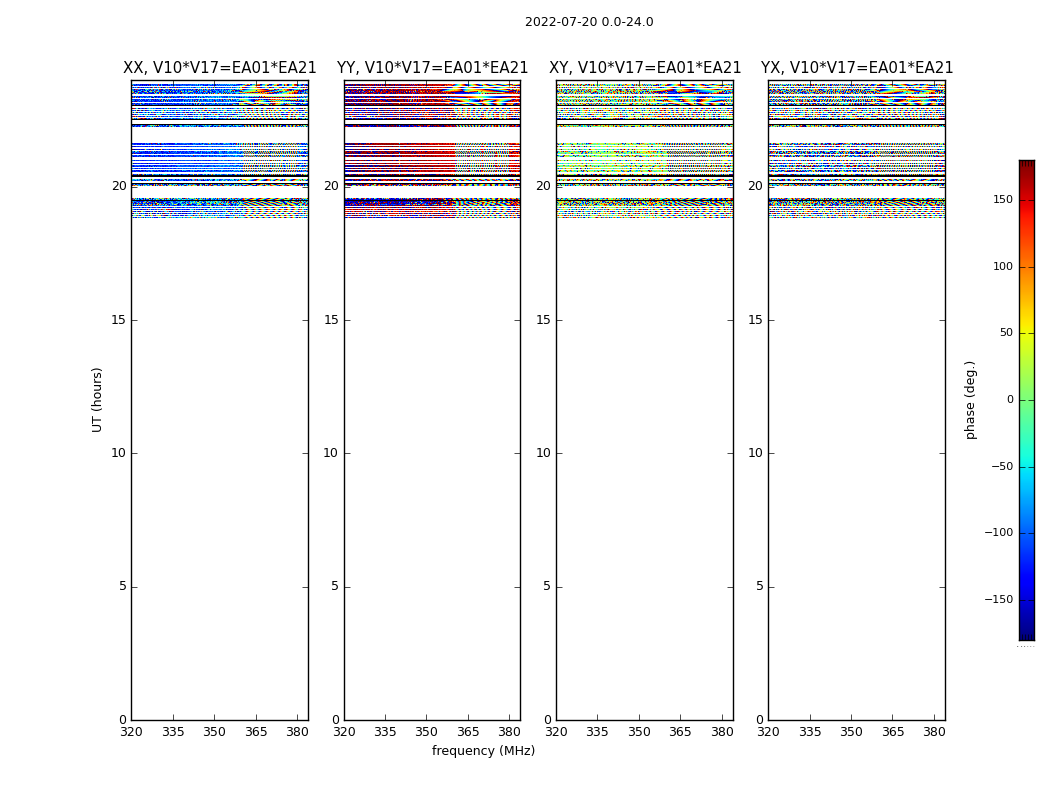
Task: Click the XY panel title
Action: click(x=645, y=68)
